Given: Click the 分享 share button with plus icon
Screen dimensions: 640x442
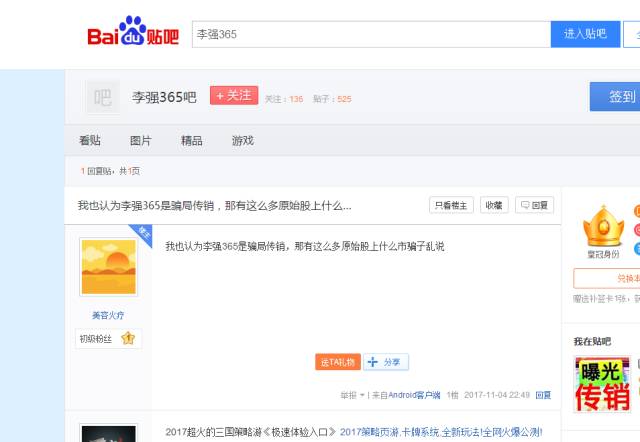Looking at the screenshot, I should (386, 362).
